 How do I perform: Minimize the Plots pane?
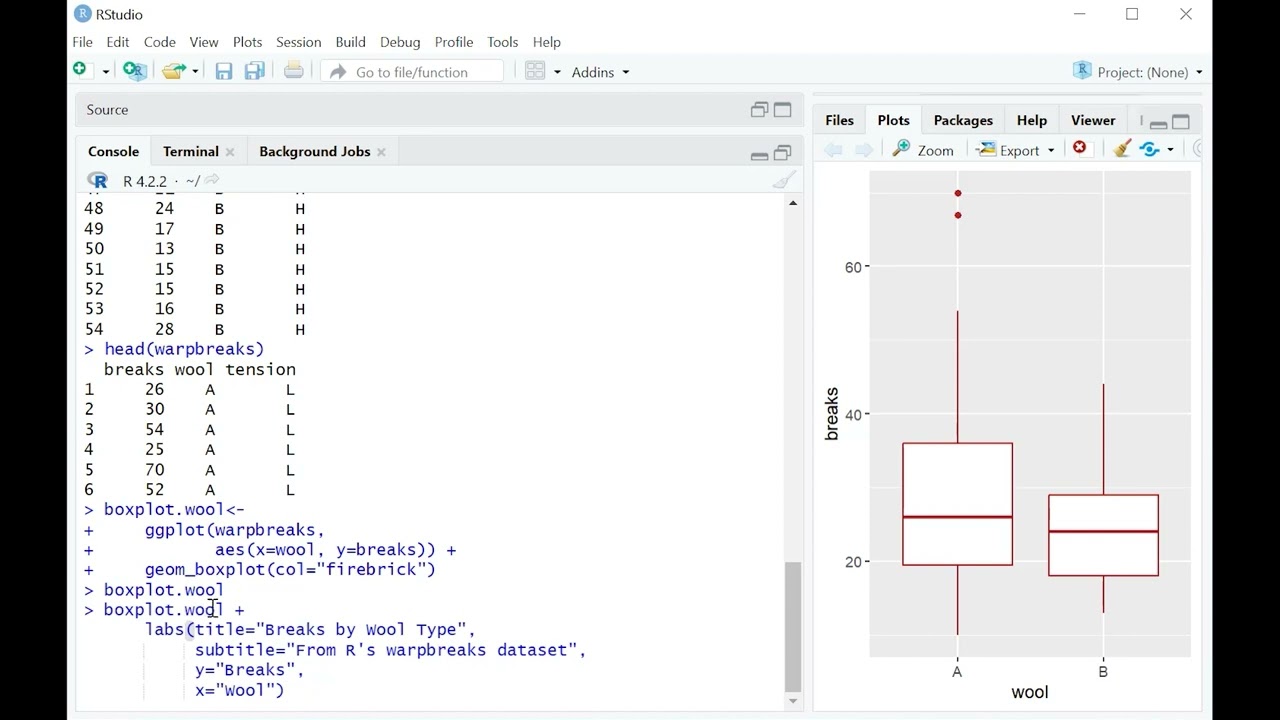1158,123
